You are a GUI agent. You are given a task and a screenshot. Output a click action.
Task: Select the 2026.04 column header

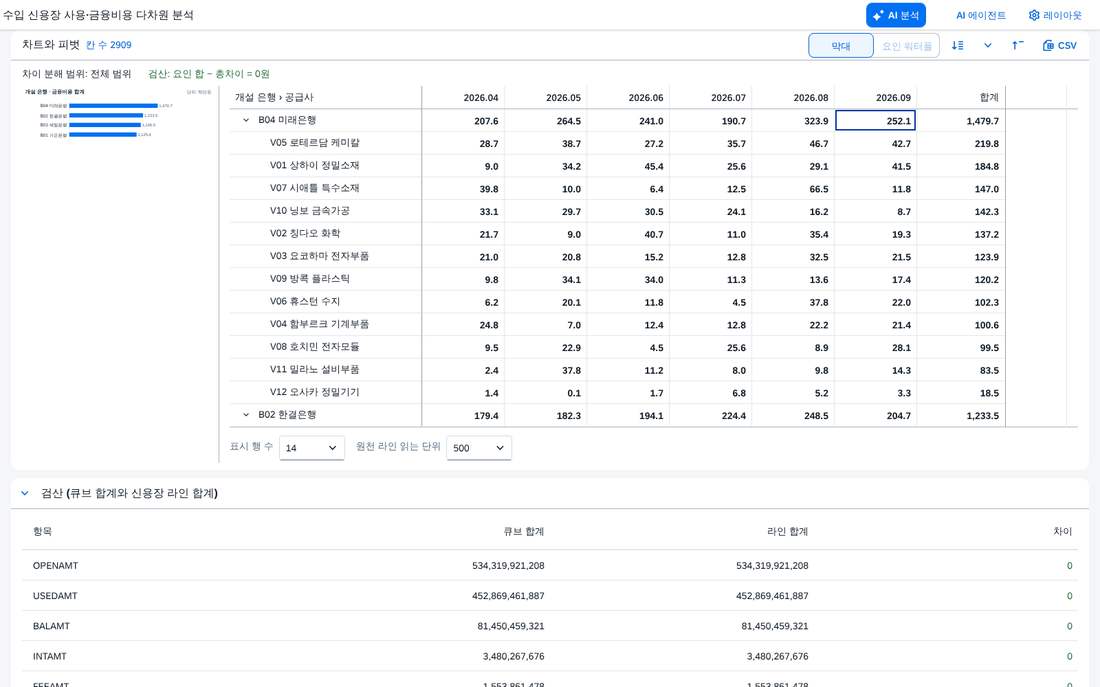click(481, 98)
